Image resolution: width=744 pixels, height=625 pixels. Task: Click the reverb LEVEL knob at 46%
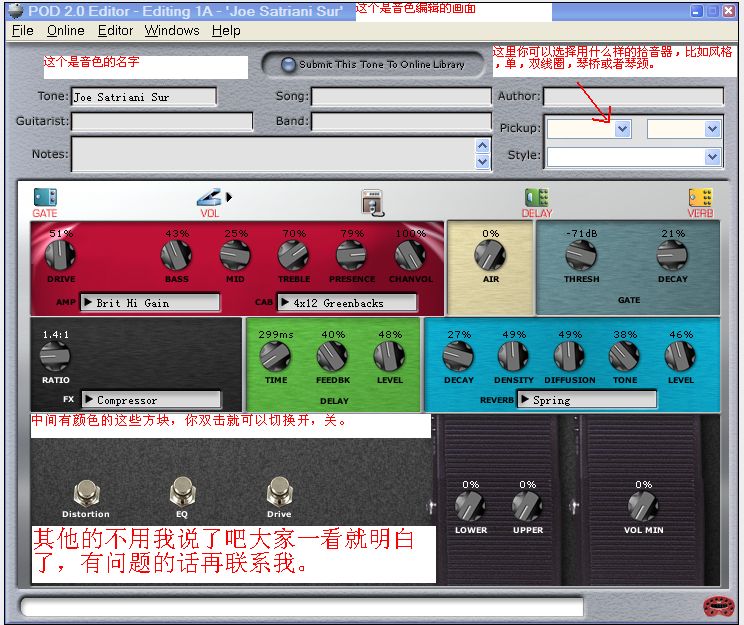pos(680,356)
